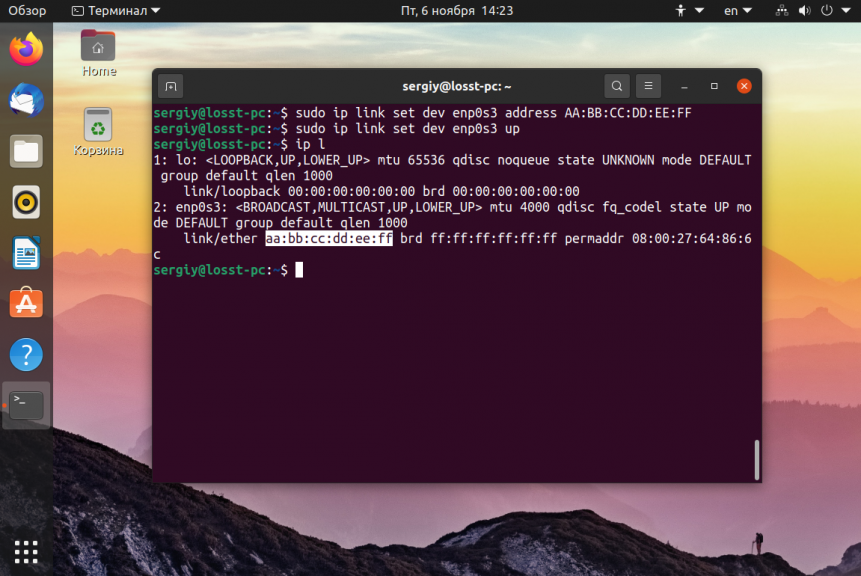Open the Корзина trash desktop icon

98,132
